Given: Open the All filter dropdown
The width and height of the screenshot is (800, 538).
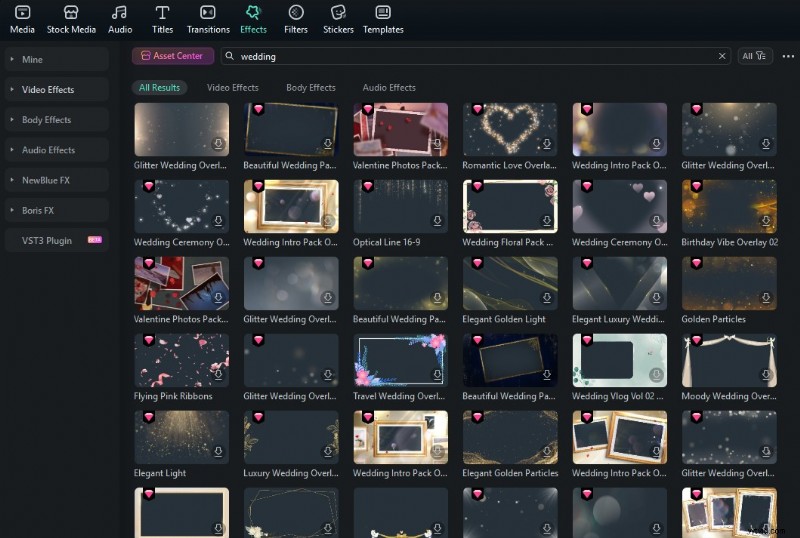Looking at the screenshot, I should point(755,57).
